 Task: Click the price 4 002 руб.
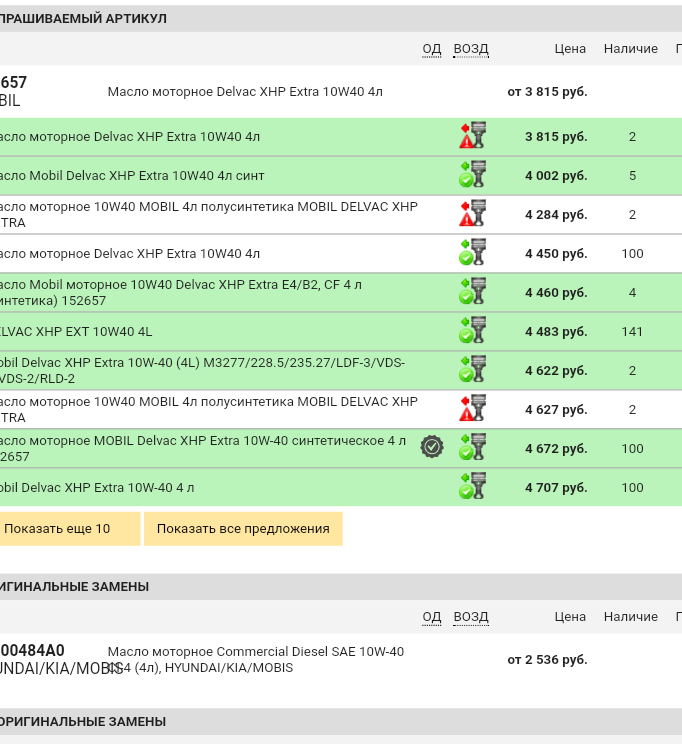(x=556, y=176)
